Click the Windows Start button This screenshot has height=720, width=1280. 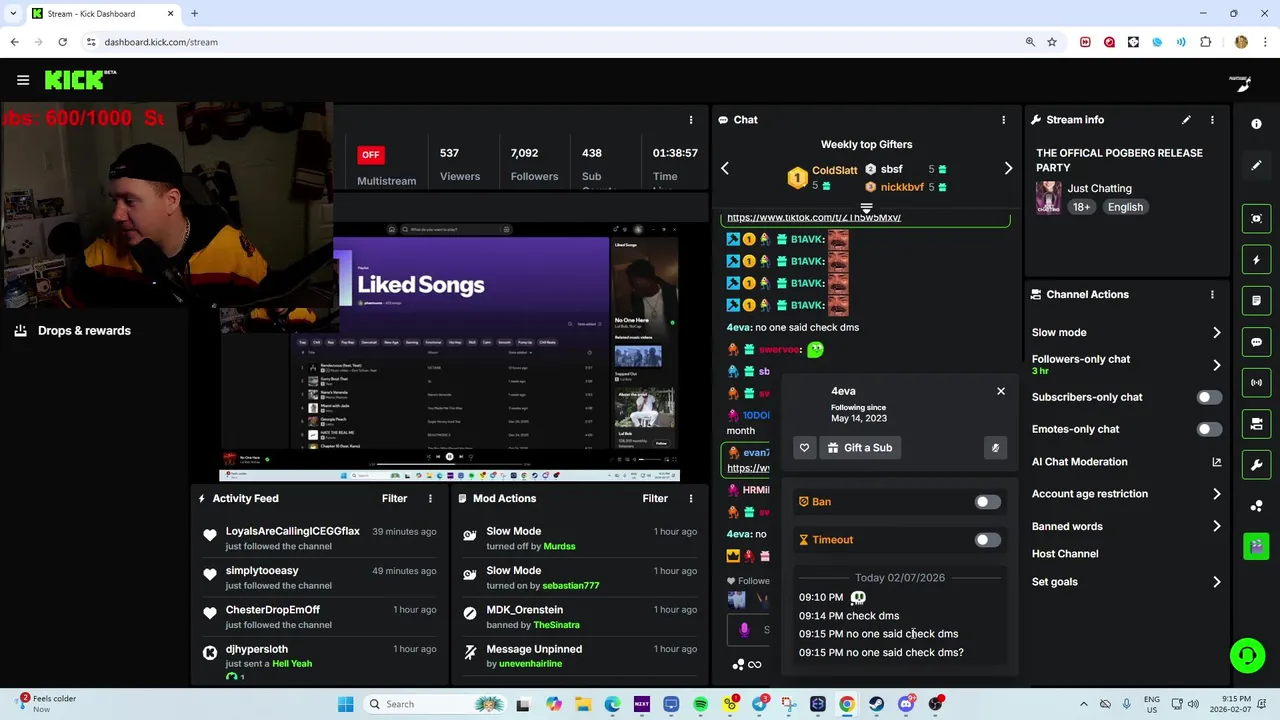click(x=345, y=704)
